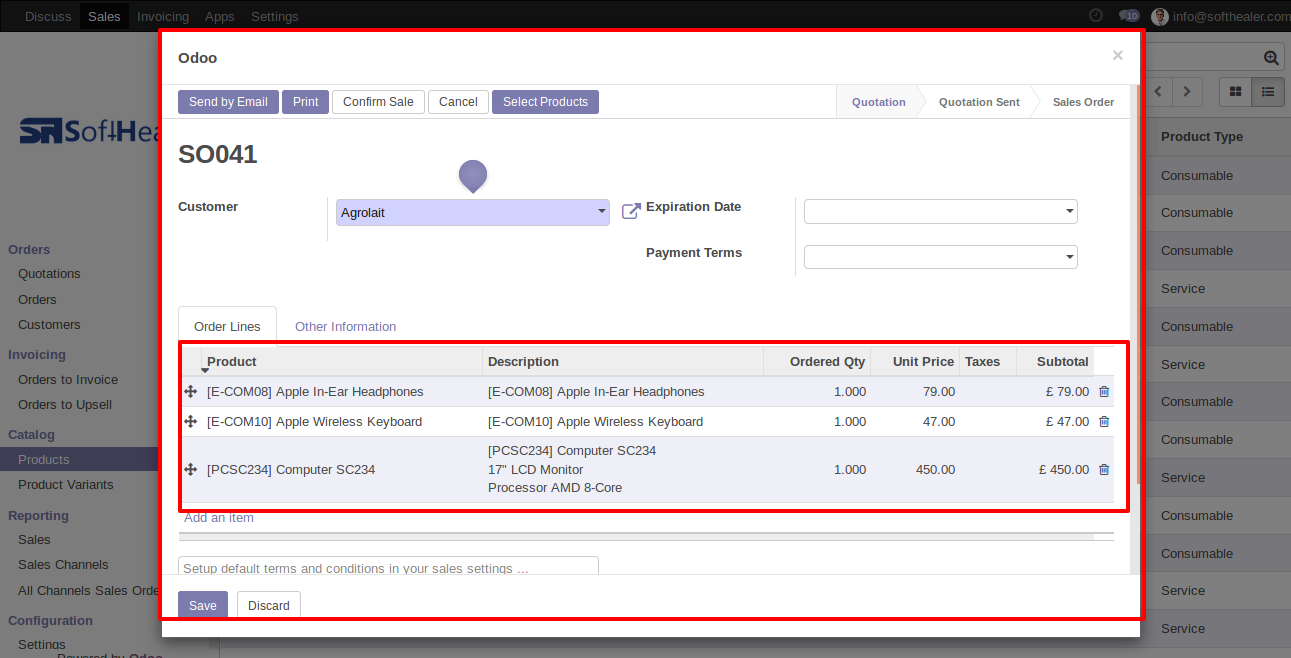The height and width of the screenshot is (658, 1291).
Task: Open the Customer dropdown showing Agrolait
Action: click(473, 212)
